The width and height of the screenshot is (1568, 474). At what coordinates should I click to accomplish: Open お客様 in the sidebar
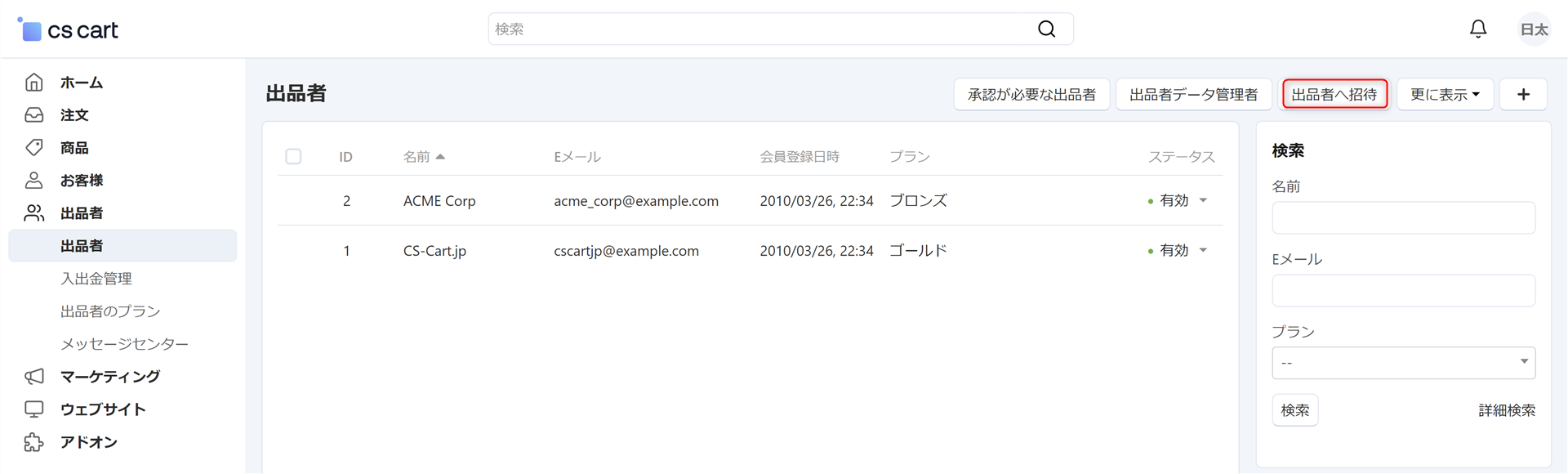click(x=82, y=181)
